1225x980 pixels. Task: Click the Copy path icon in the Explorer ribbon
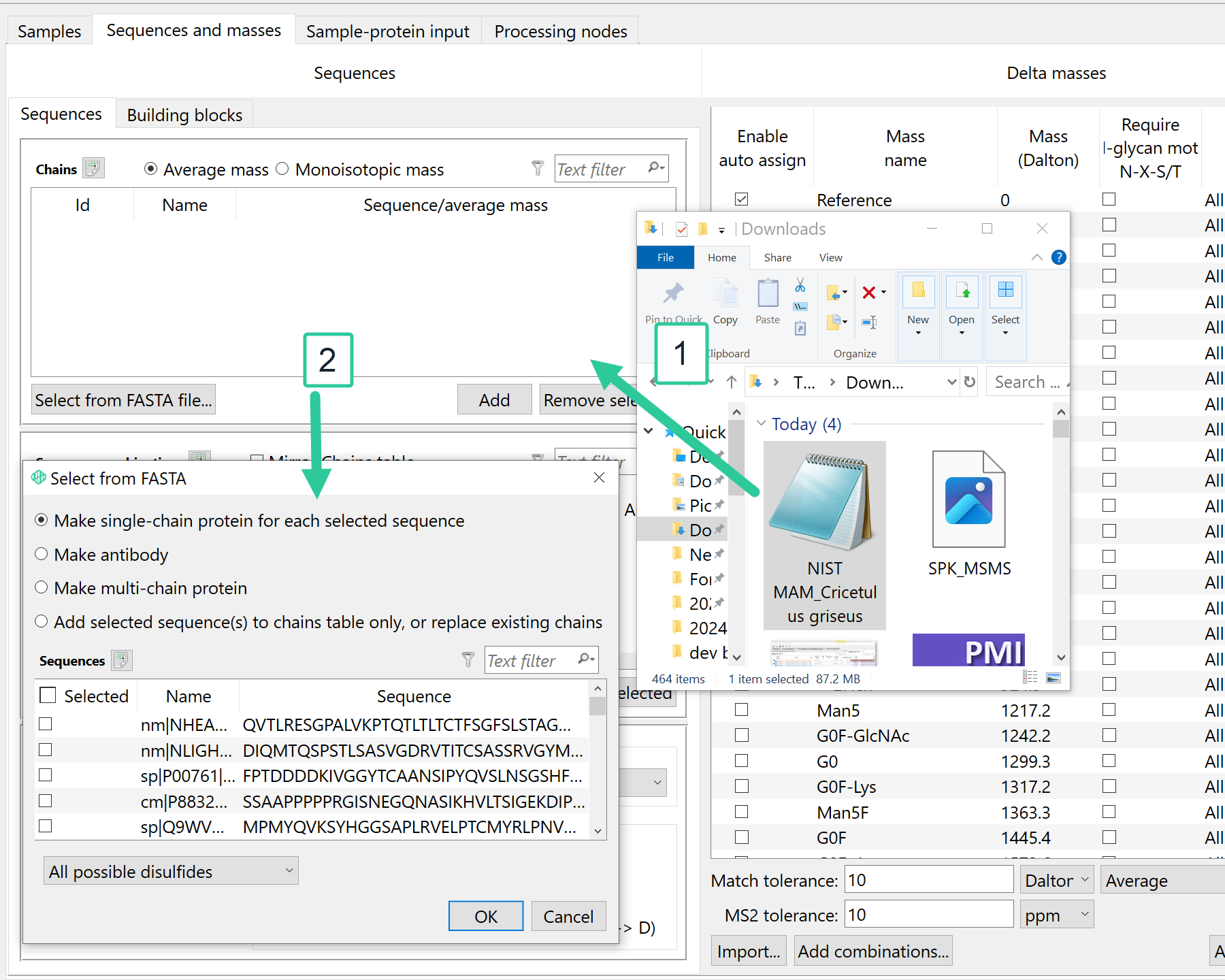click(x=800, y=307)
